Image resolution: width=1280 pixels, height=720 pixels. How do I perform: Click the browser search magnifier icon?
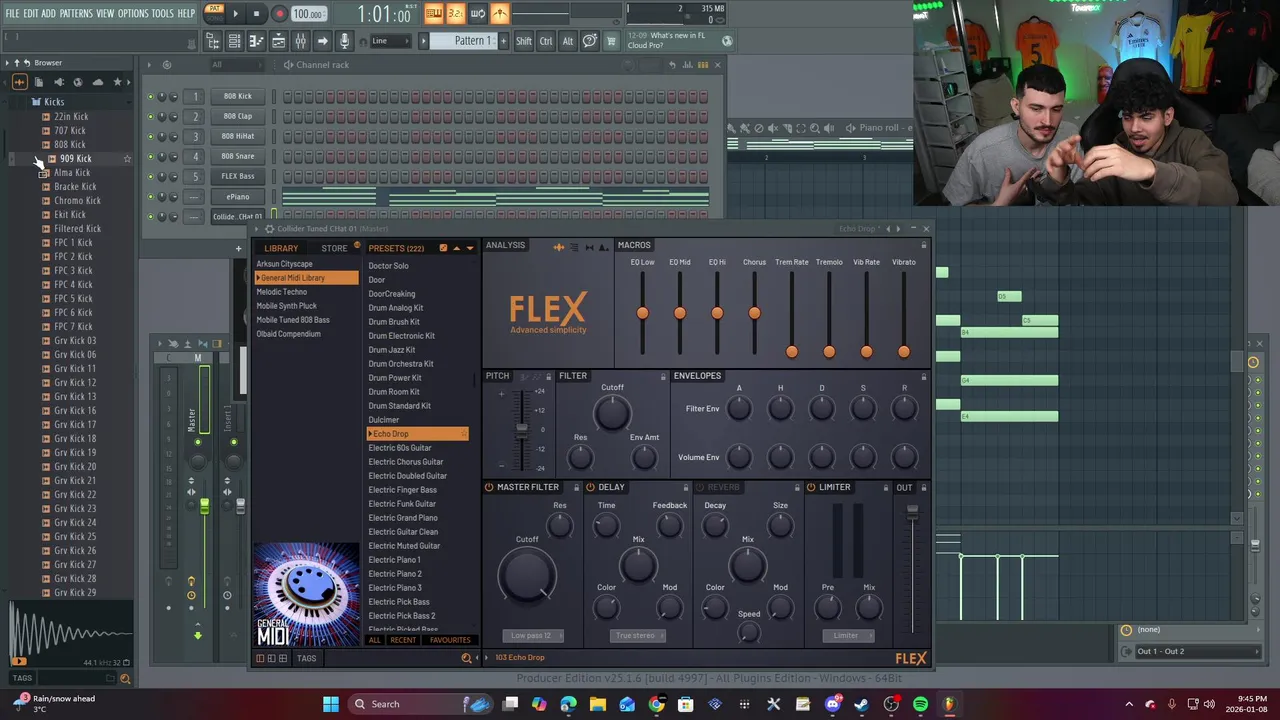coord(125,679)
